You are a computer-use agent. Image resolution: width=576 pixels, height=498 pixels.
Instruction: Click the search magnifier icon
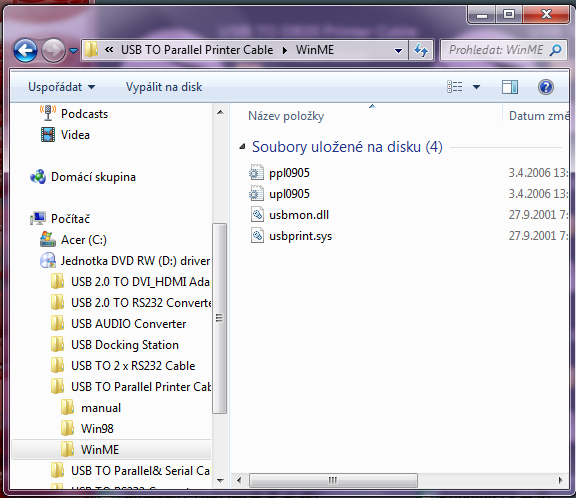pyautogui.click(x=555, y=50)
